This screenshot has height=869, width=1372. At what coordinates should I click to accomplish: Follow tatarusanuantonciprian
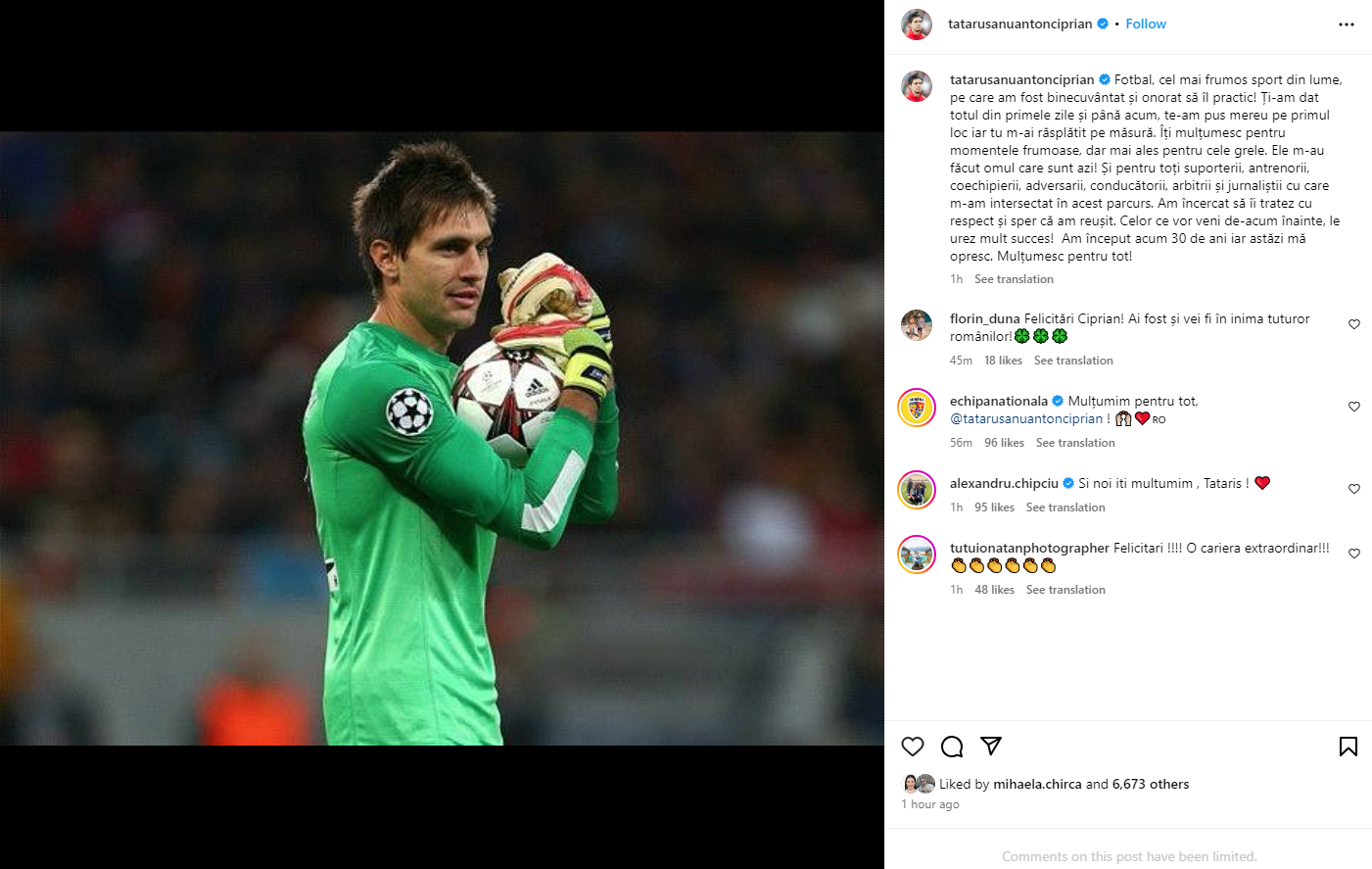pos(1146,24)
